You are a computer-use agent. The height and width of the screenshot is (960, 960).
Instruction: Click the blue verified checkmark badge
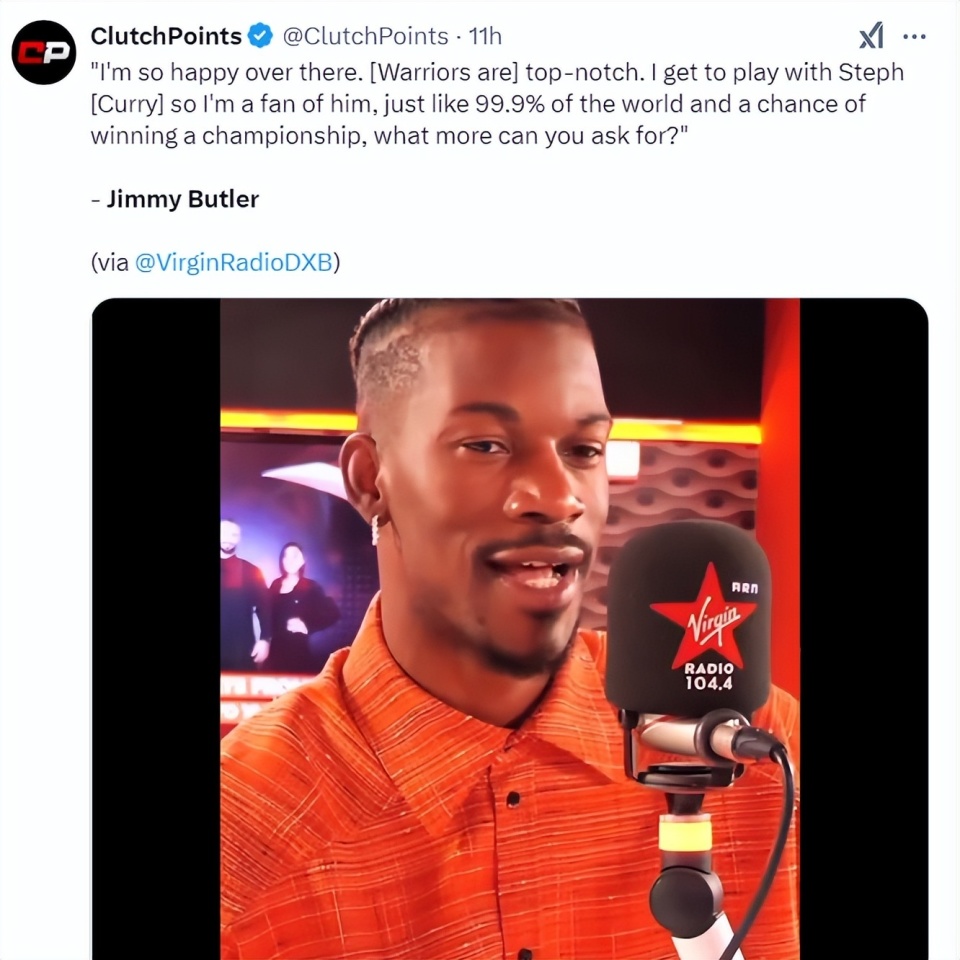pos(260,36)
